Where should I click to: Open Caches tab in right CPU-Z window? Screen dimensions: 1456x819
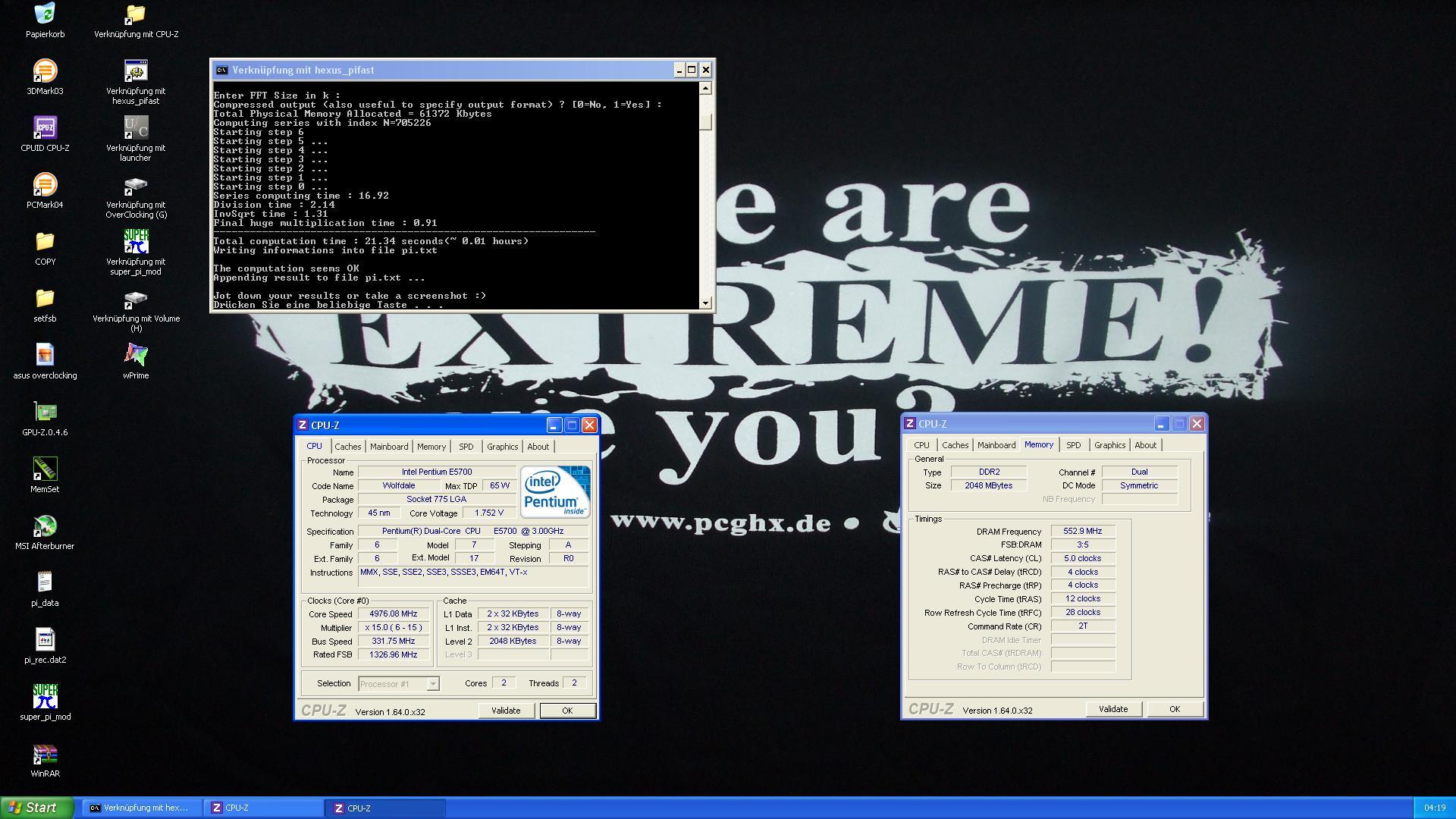pyautogui.click(x=955, y=445)
